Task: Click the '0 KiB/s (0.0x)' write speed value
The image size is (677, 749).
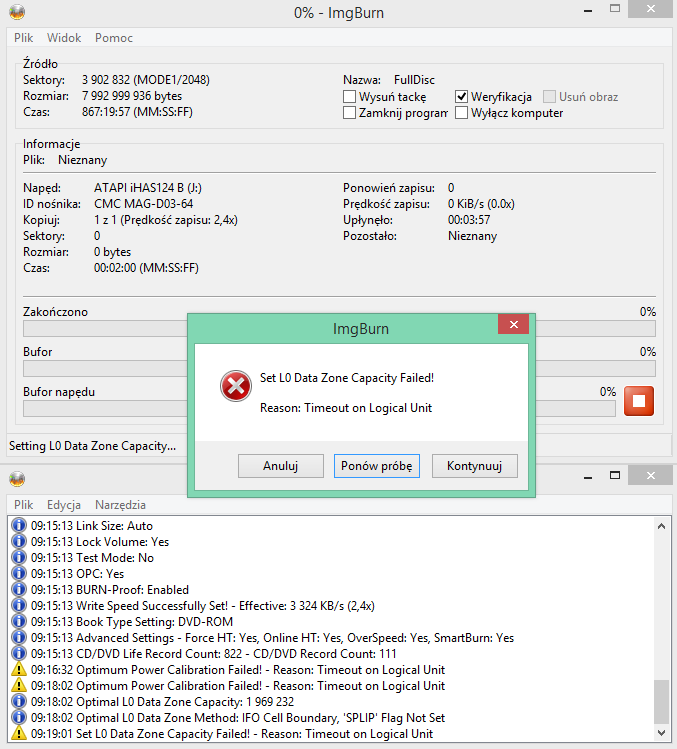Action: coord(481,204)
